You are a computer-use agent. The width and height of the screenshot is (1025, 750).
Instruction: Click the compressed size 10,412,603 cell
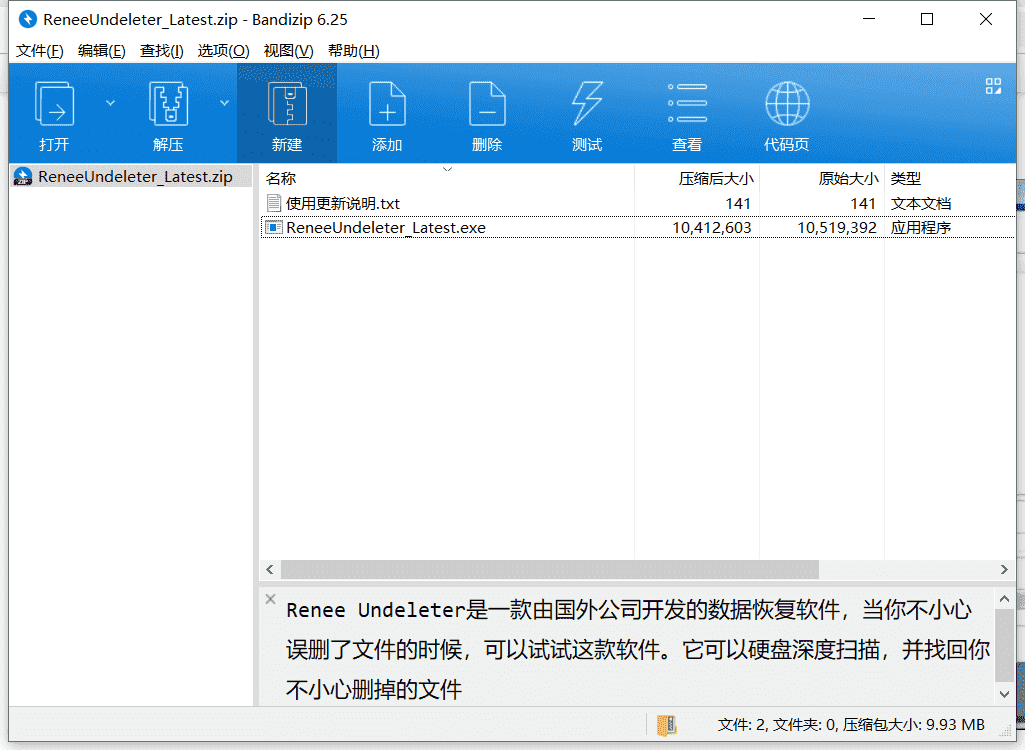click(x=711, y=228)
